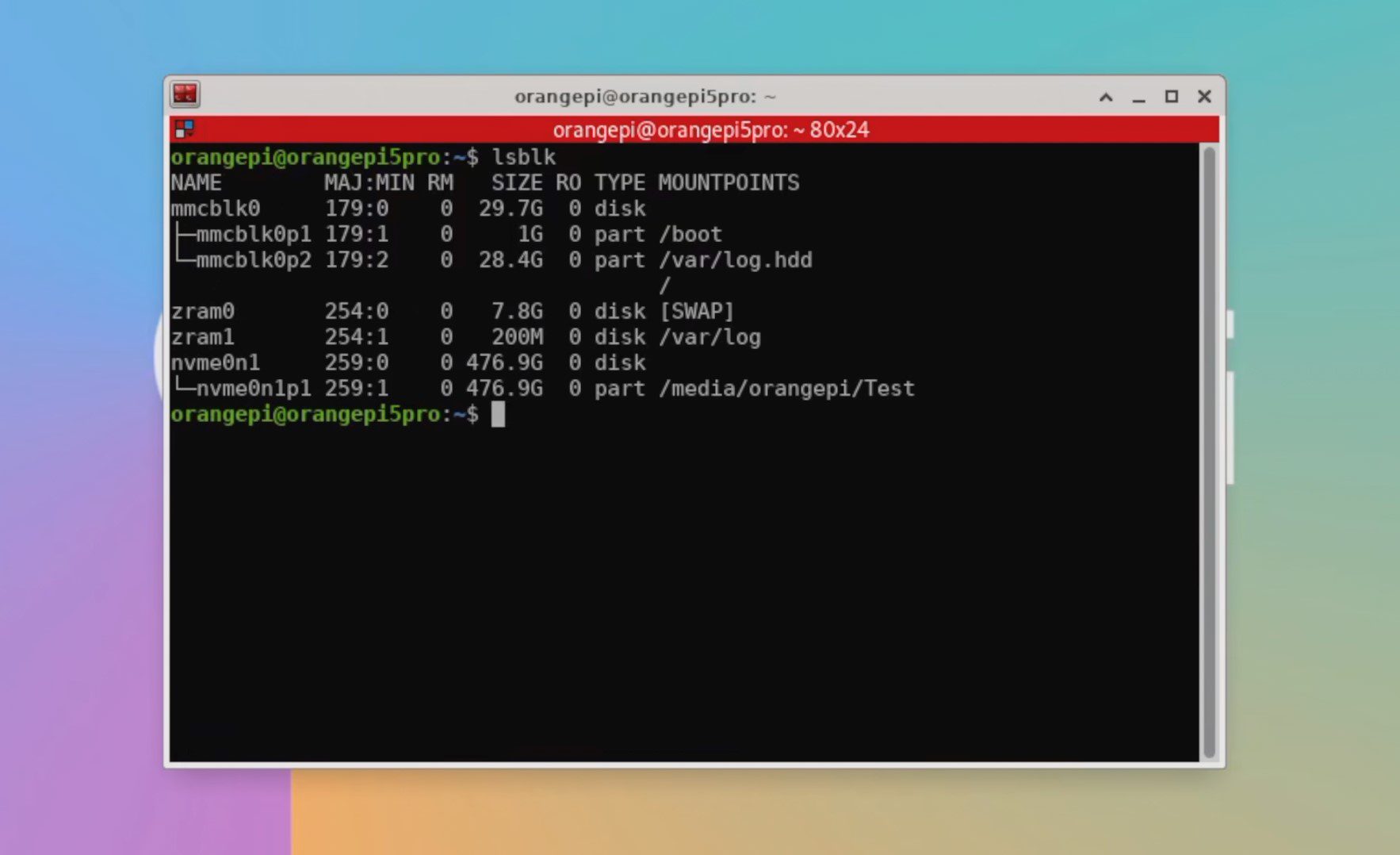Click the Terminator app icon in window titlebar
This screenshot has width=1400, height=855.
pyautogui.click(x=185, y=95)
